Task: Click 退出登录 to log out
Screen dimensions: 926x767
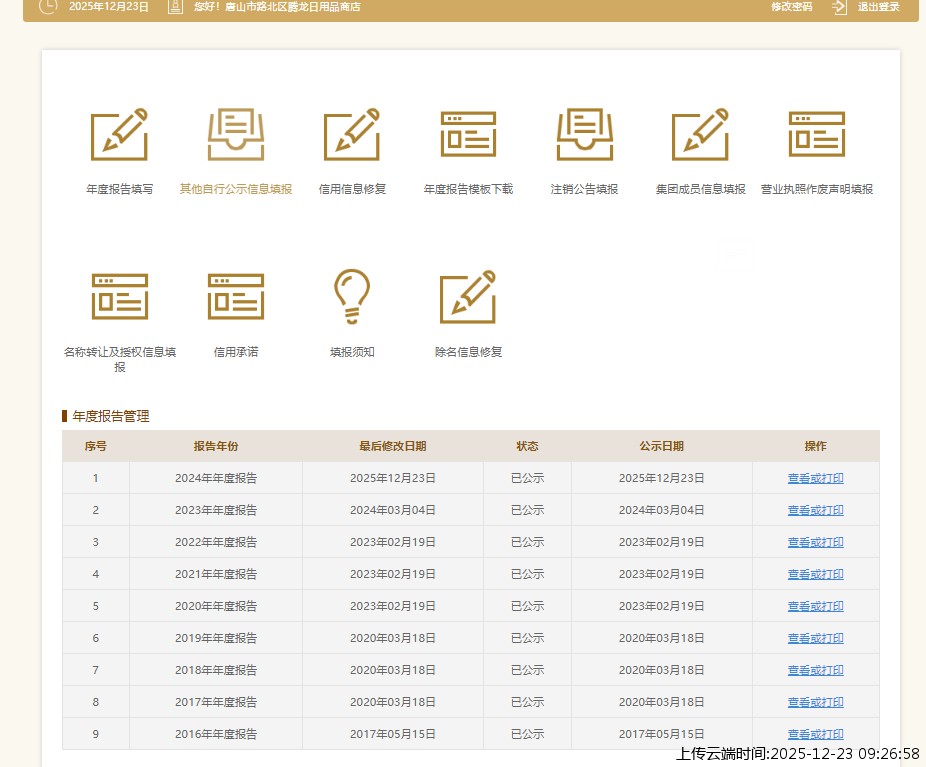Action: coord(877,7)
